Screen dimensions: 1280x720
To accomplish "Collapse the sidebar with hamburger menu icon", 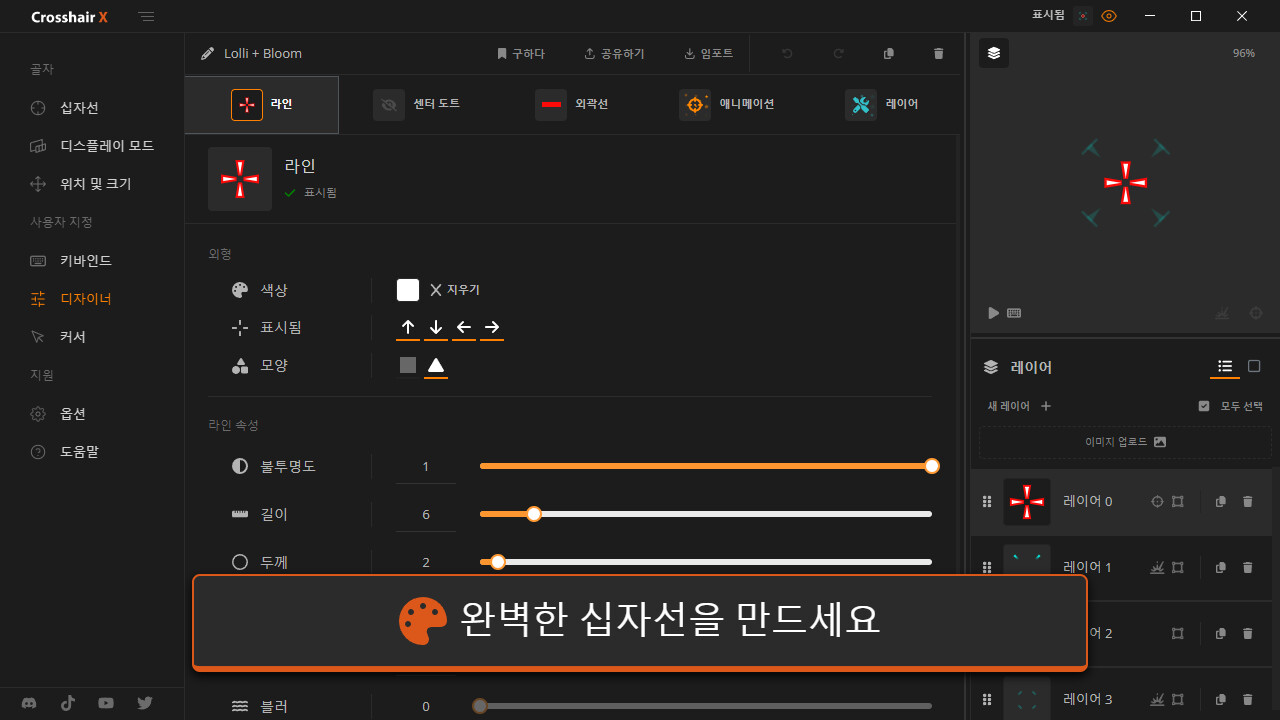I will 147,17.
